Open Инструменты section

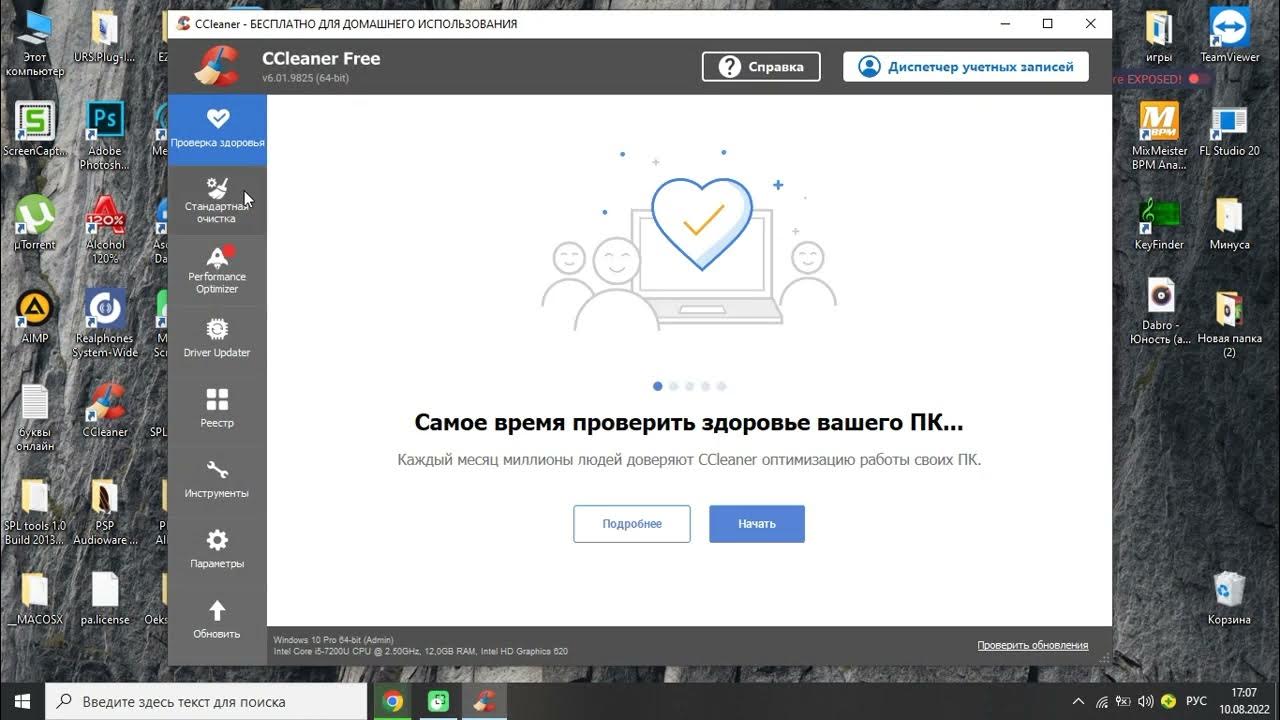(x=217, y=480)
